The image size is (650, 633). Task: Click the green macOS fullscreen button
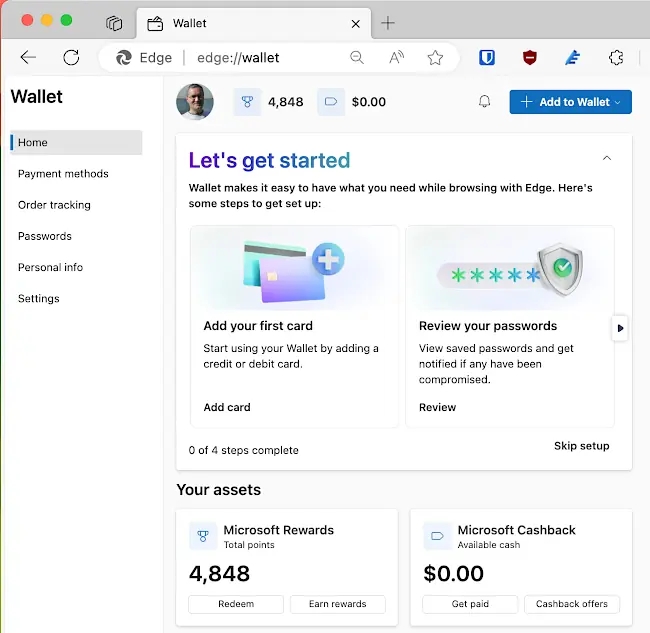(66, 20)
